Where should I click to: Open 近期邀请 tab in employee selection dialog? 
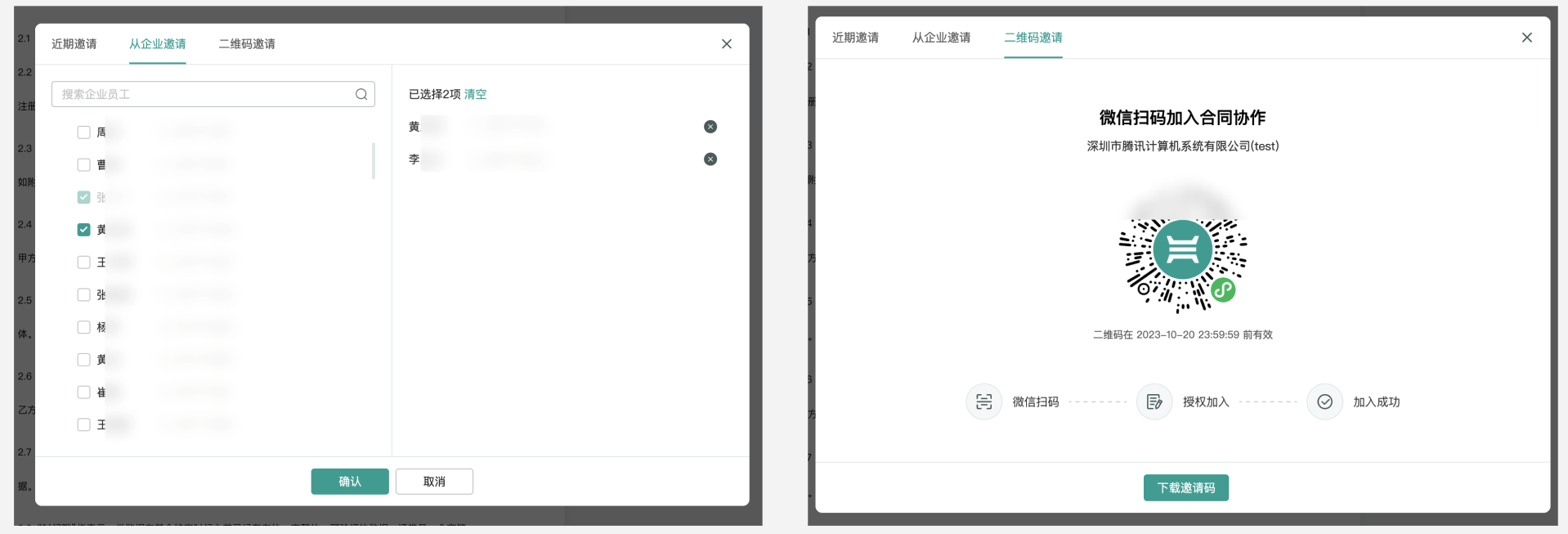point(74,44)
